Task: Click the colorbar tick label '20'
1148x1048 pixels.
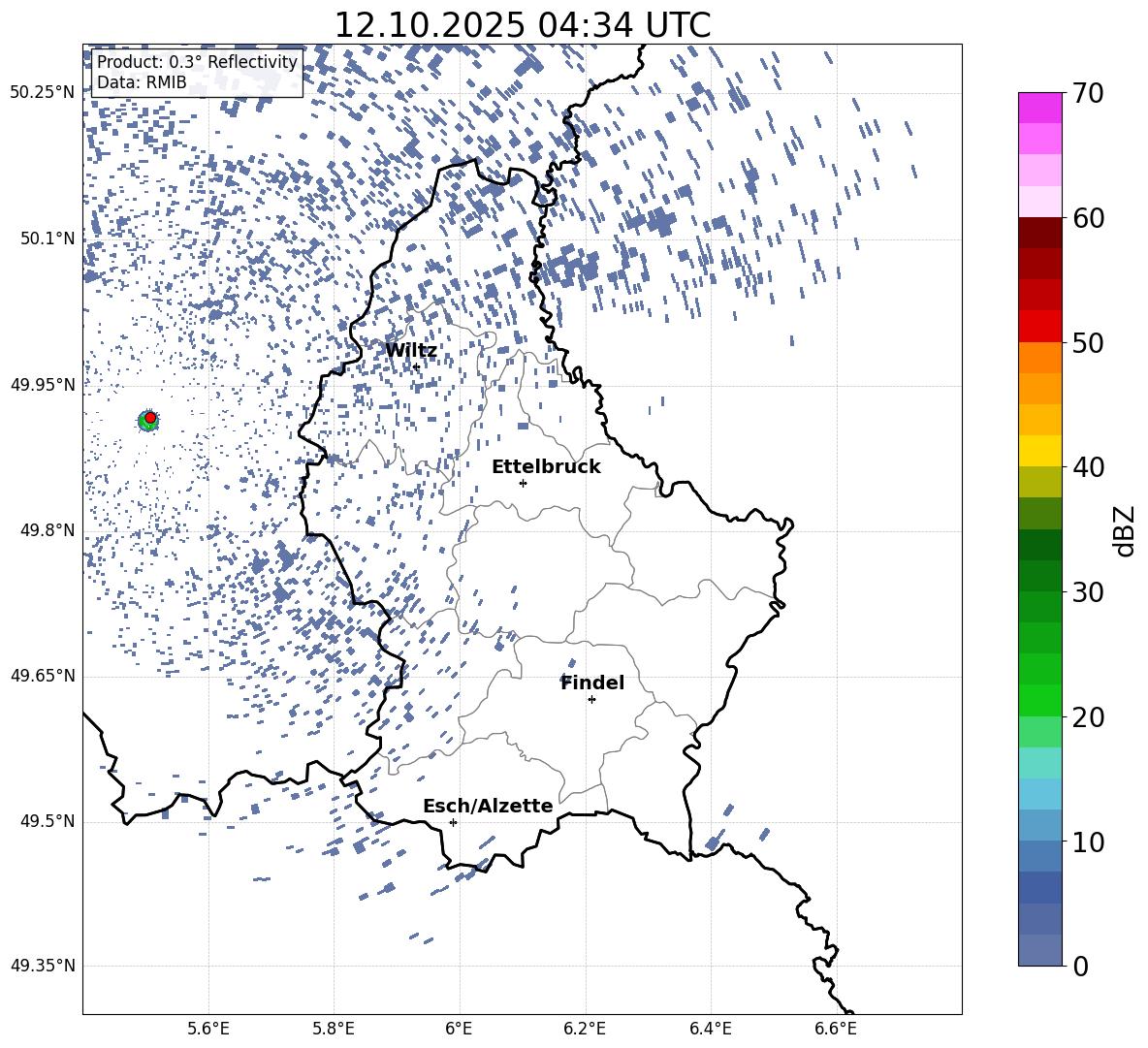Action: pos(1089,717)
